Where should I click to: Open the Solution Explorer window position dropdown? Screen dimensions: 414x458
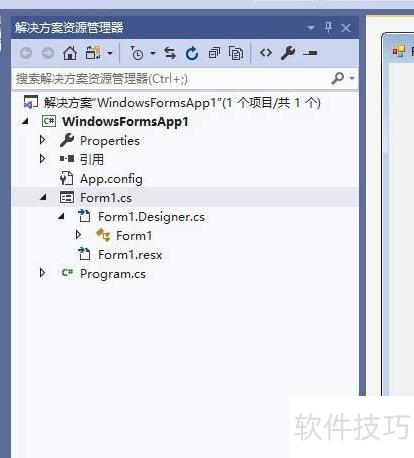(x=311, y=28)
